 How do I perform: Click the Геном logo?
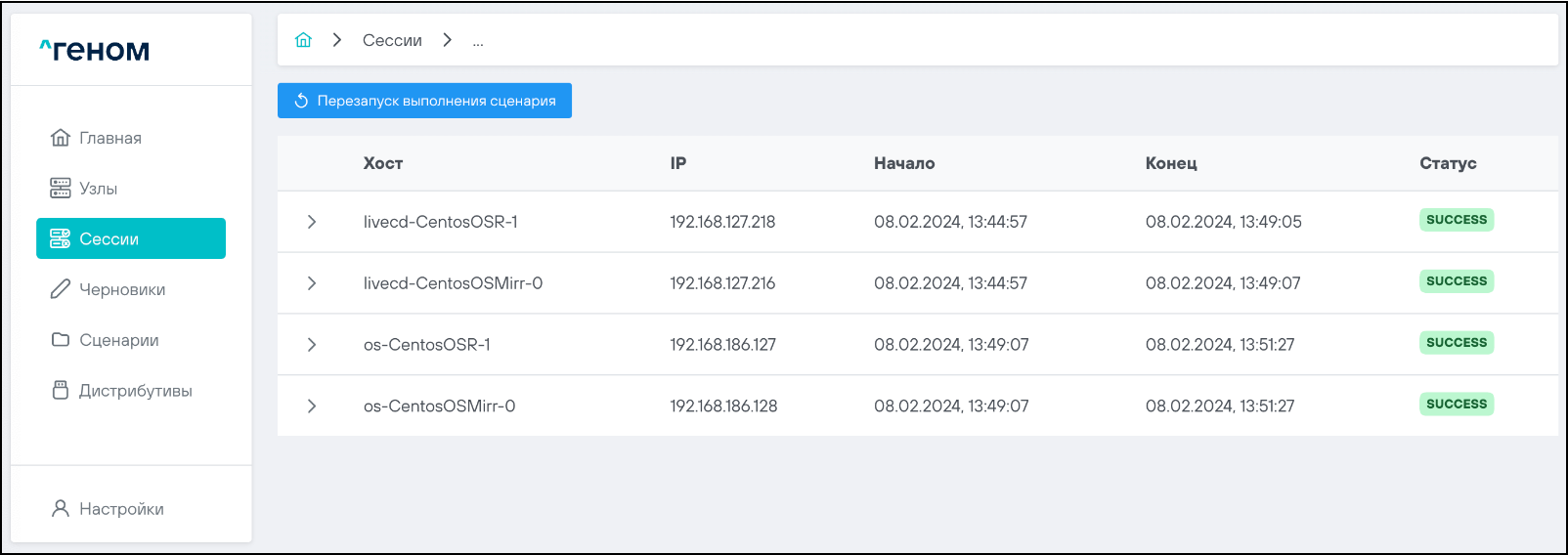95,50
